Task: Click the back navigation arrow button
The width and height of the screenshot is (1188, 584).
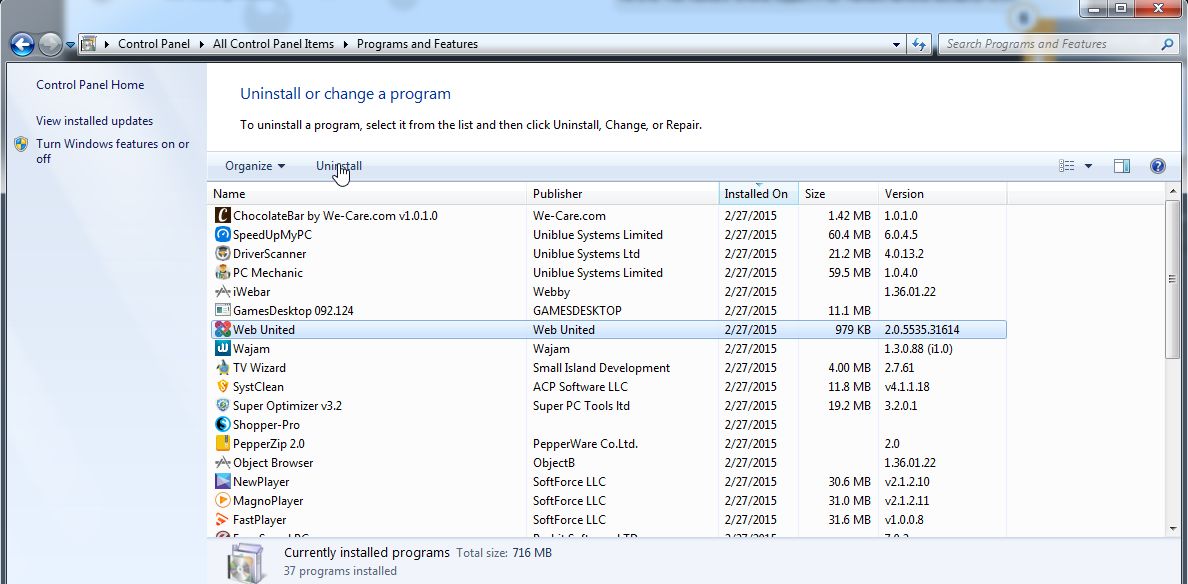Action: pyautogui.click(x=23, y=44)
